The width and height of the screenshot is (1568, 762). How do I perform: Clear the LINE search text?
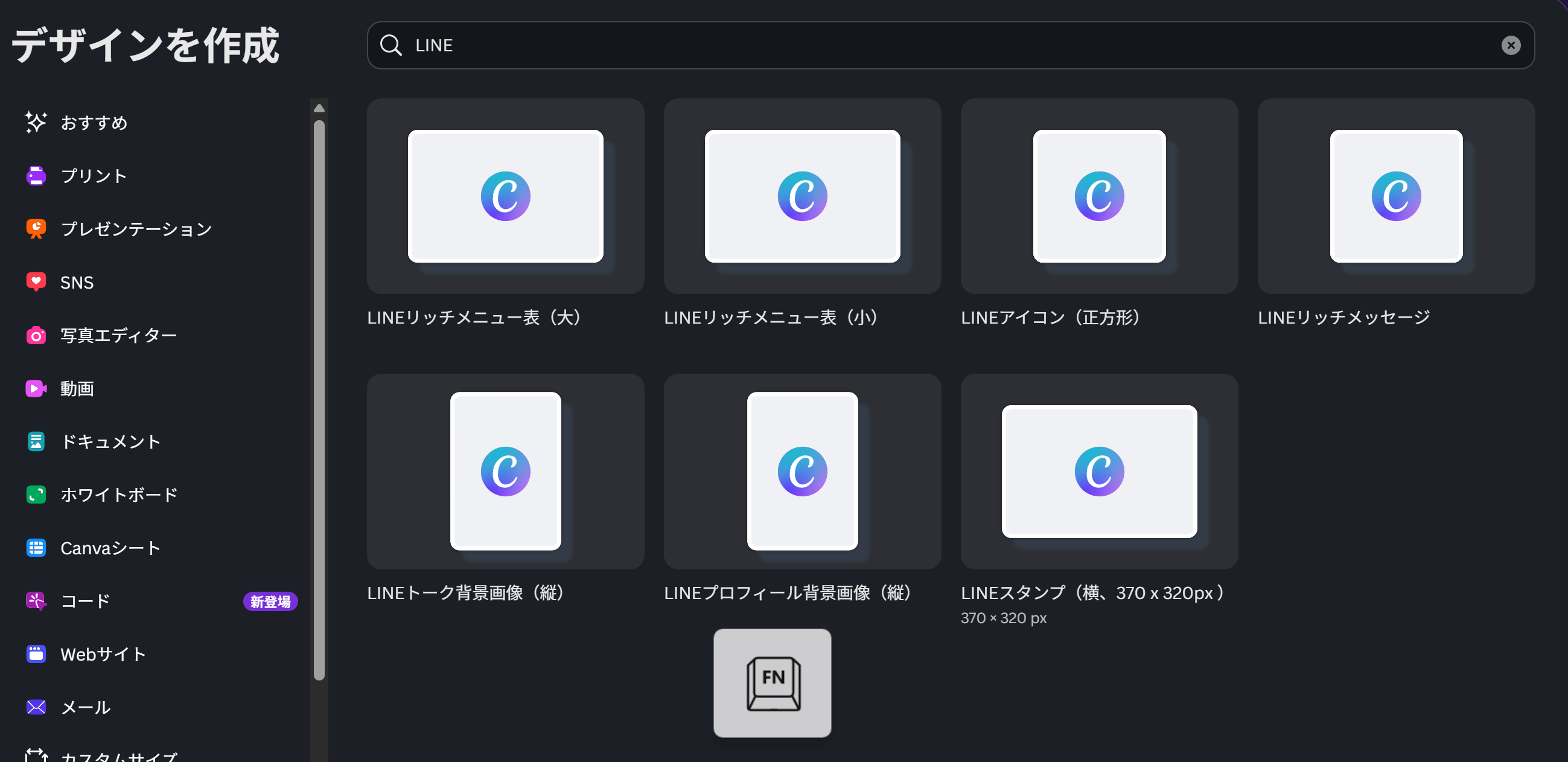[1511, 45]
